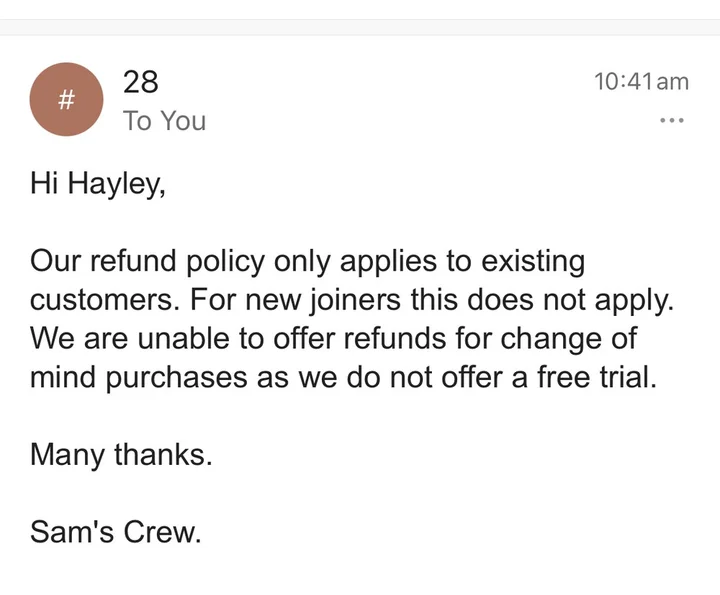Click the word 'customers' in the message body

[x=103, y=300]
